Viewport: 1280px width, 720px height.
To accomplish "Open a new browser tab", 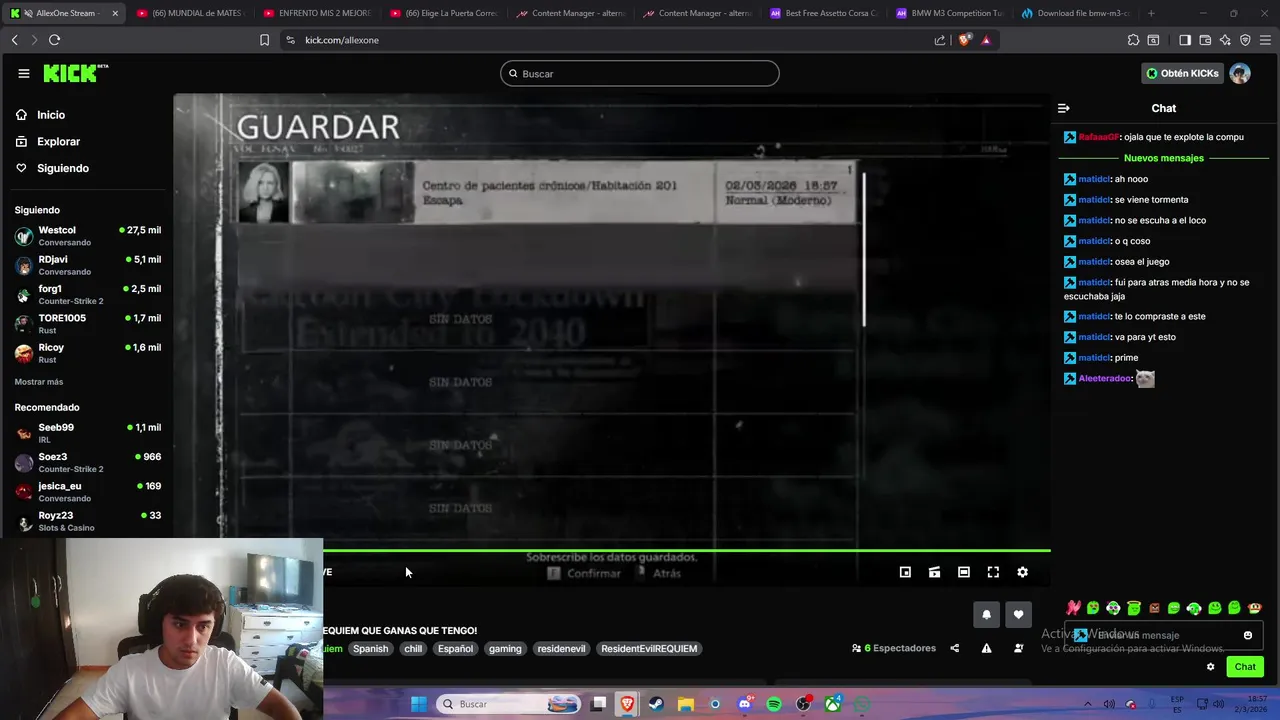I will click(1151, 13).
